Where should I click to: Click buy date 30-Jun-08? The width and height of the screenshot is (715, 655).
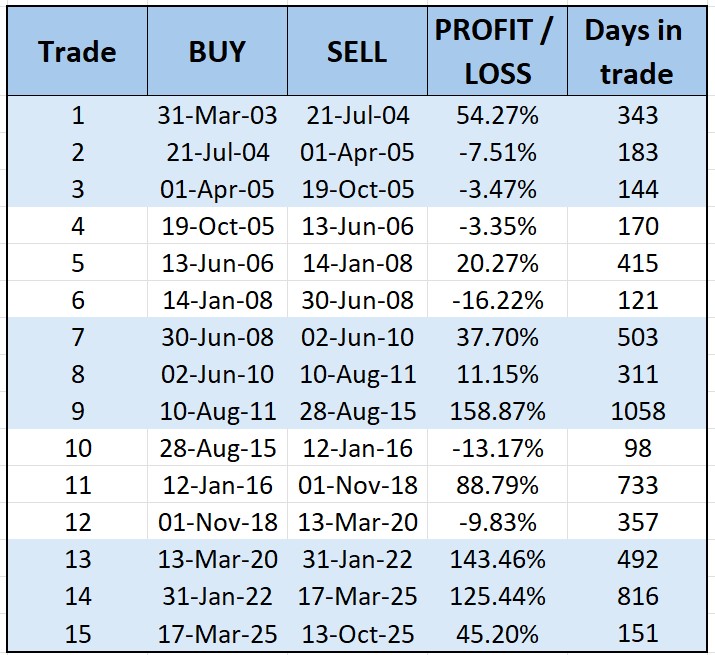tap(217, 337)
